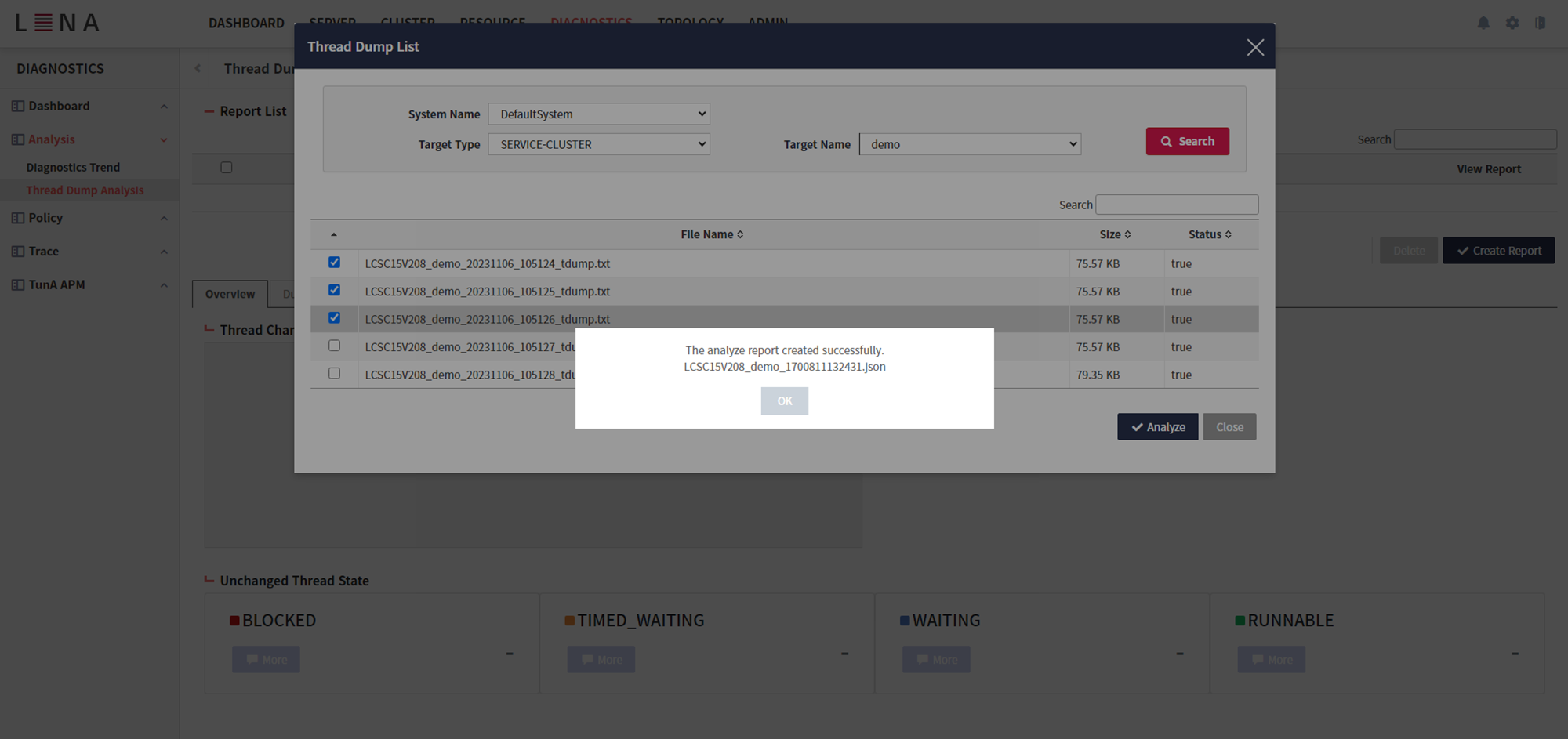Open the TOPOLOGY menu item

tap(690, 23)
